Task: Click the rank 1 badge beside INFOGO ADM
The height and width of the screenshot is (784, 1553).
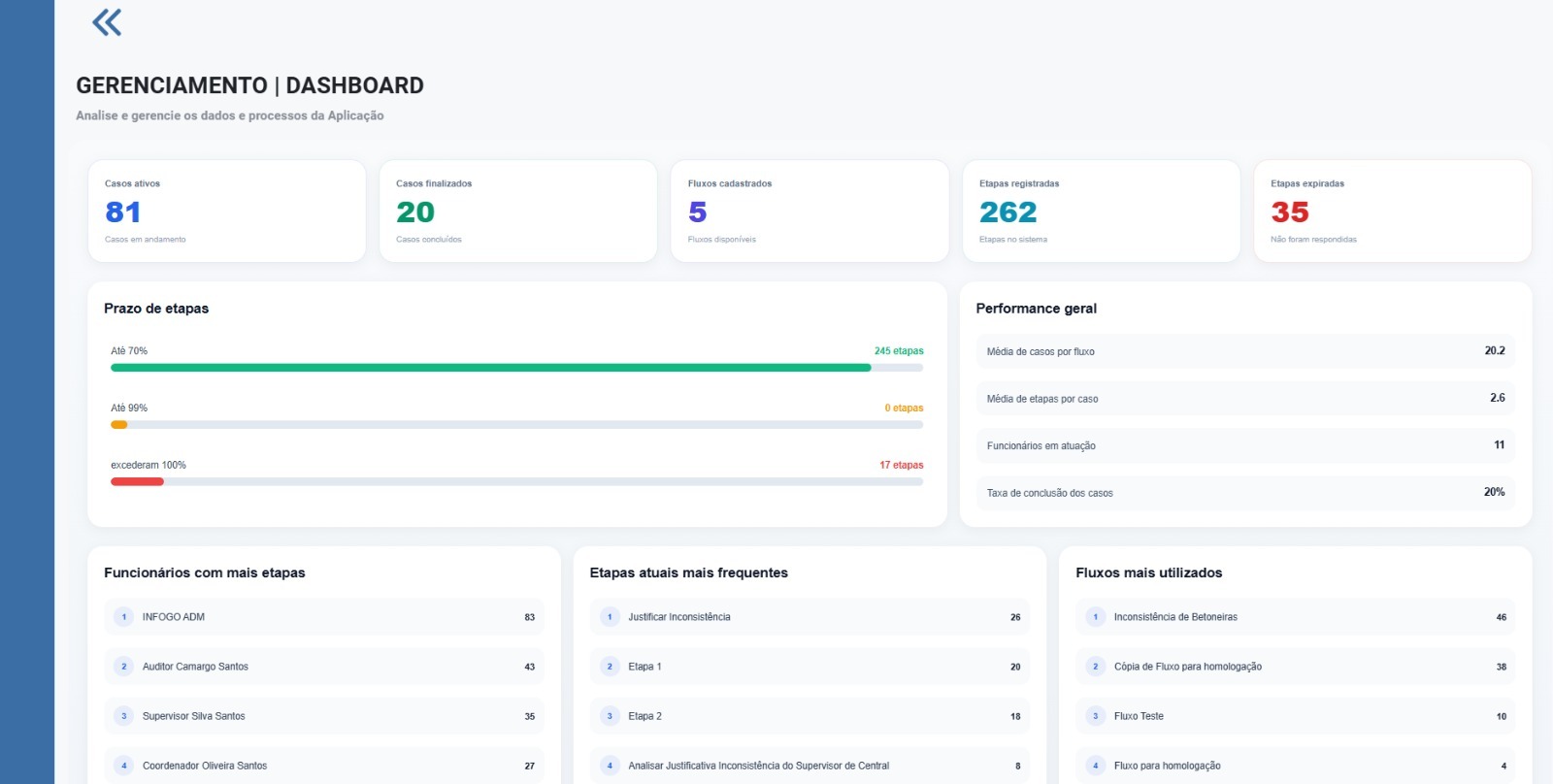Action: (123, 617)
